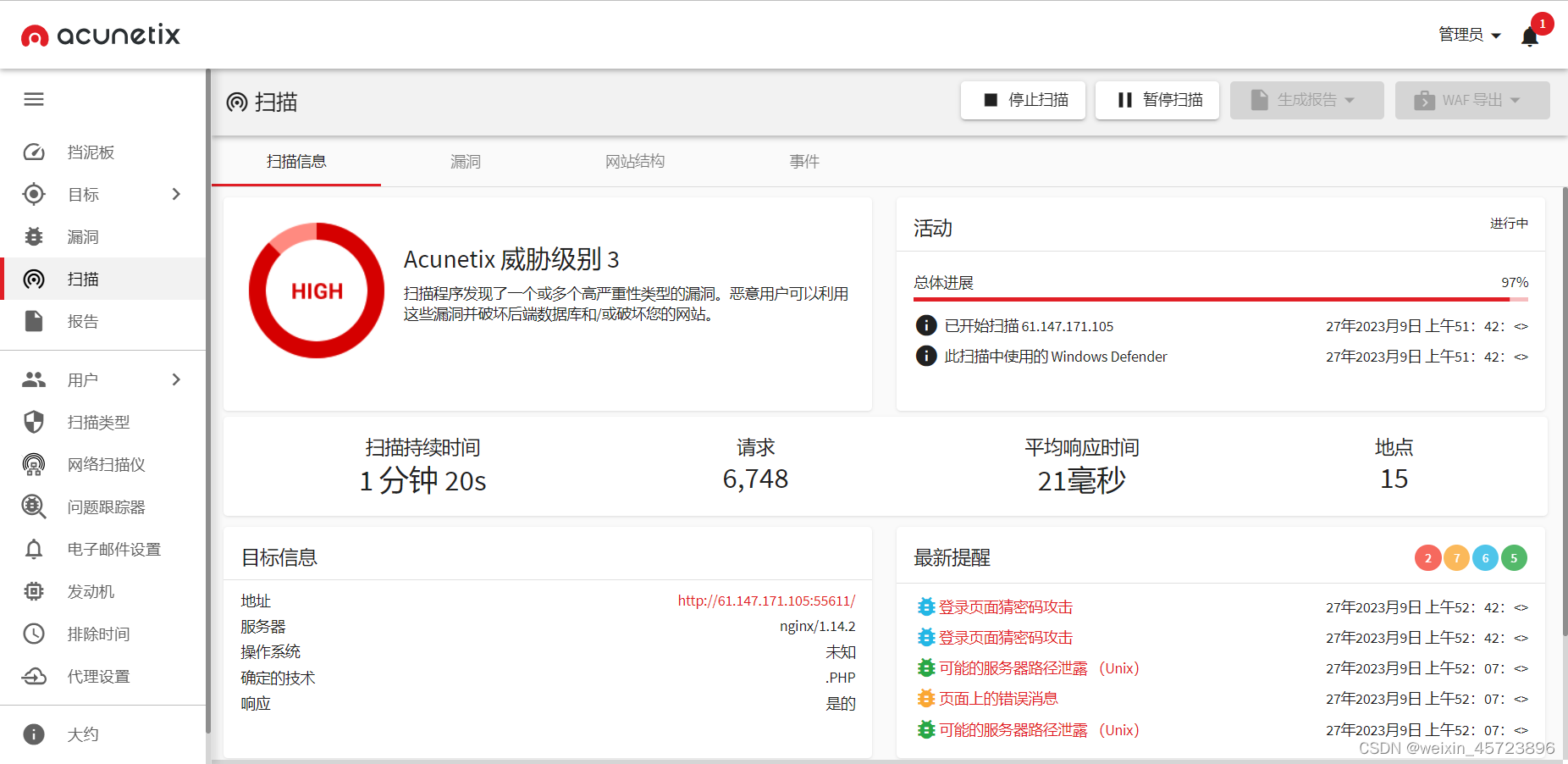1568x764 pixels.
Task: Open the 挡泥板 dashboard icon
Action: pos(34,152)
